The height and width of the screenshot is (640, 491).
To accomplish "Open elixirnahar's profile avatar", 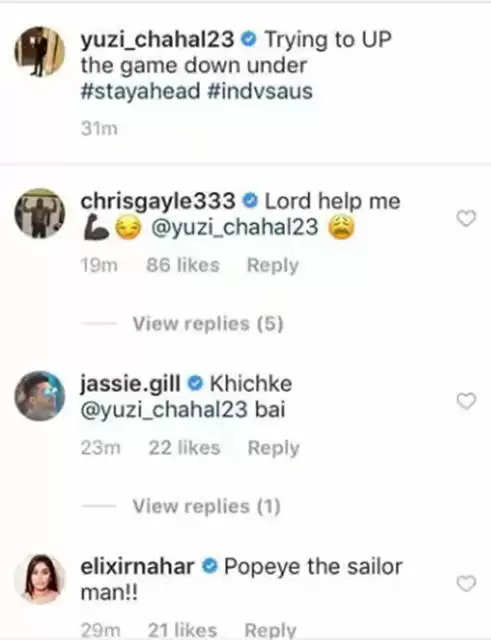I will [40, 578].
